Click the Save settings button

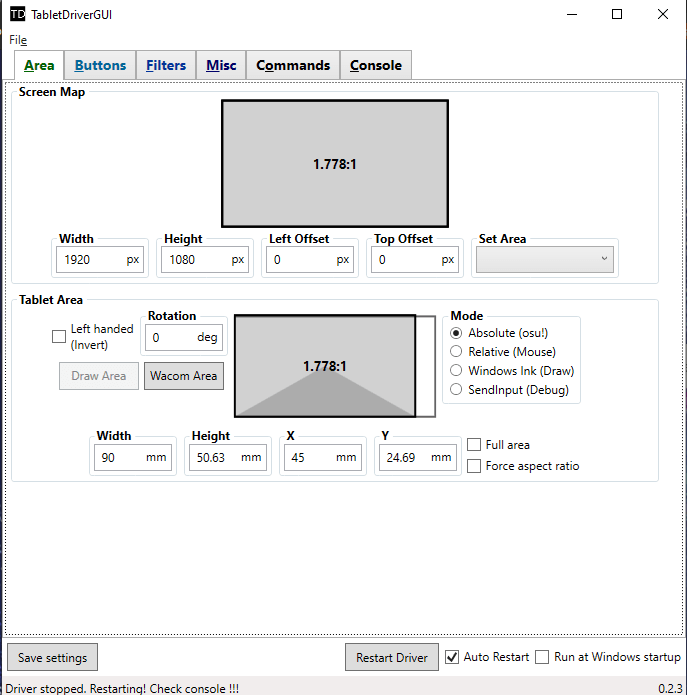coord(52,657)
